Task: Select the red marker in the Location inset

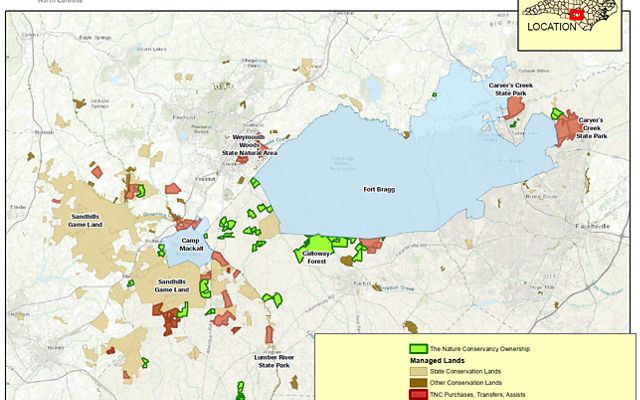Action: [x=576, y=15]
